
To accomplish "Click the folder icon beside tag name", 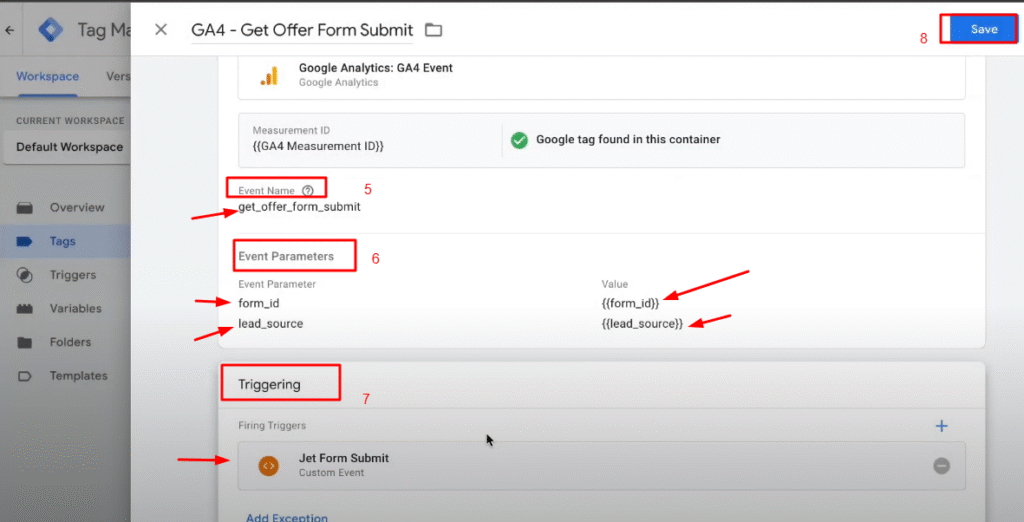I will pyautogui.click(x=433, y=30).
